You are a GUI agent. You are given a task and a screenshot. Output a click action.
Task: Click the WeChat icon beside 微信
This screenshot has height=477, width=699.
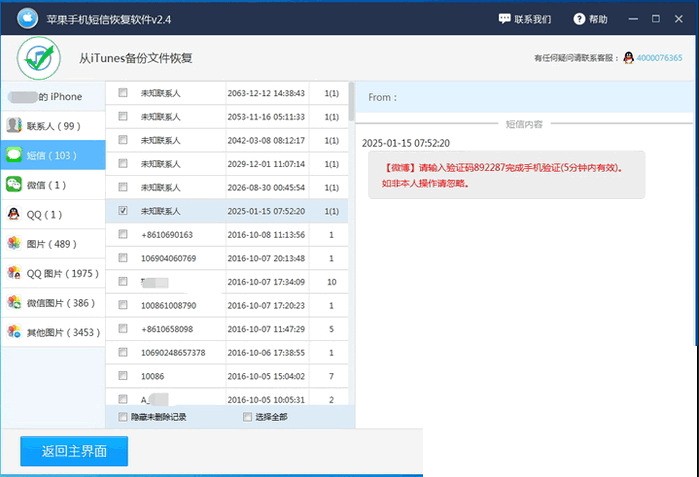[14, 184]
